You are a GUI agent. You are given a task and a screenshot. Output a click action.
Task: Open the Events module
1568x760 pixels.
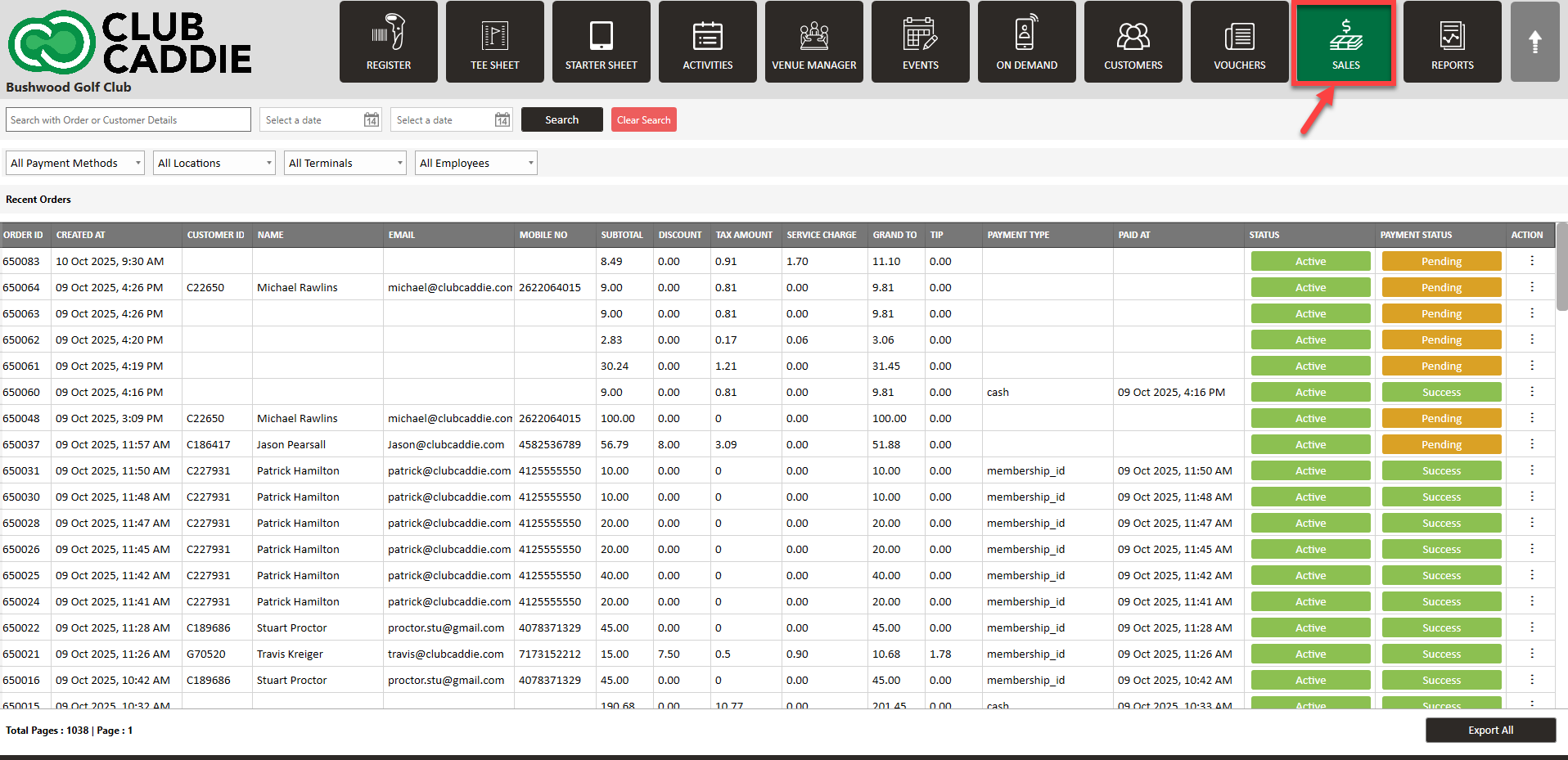pos(920,43)
